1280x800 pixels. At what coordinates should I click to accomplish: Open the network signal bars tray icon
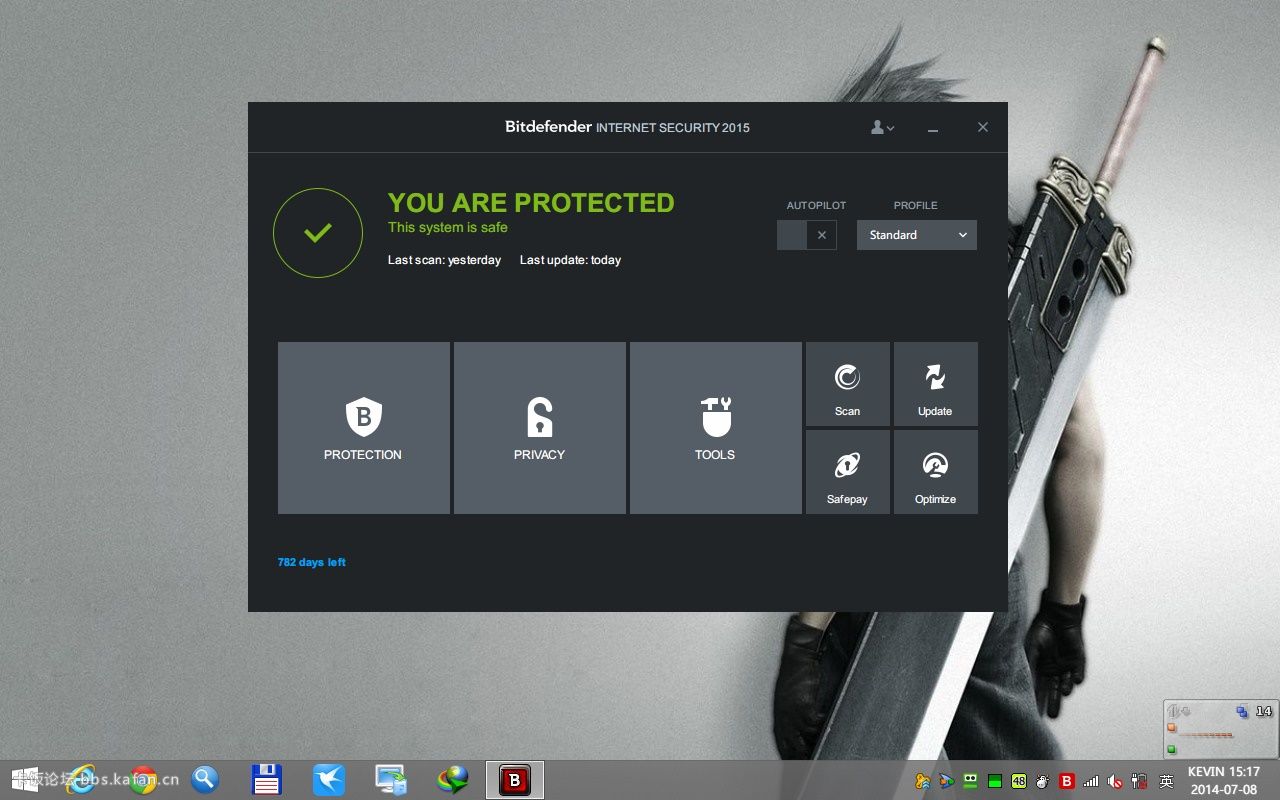[x=1091, y=781]
